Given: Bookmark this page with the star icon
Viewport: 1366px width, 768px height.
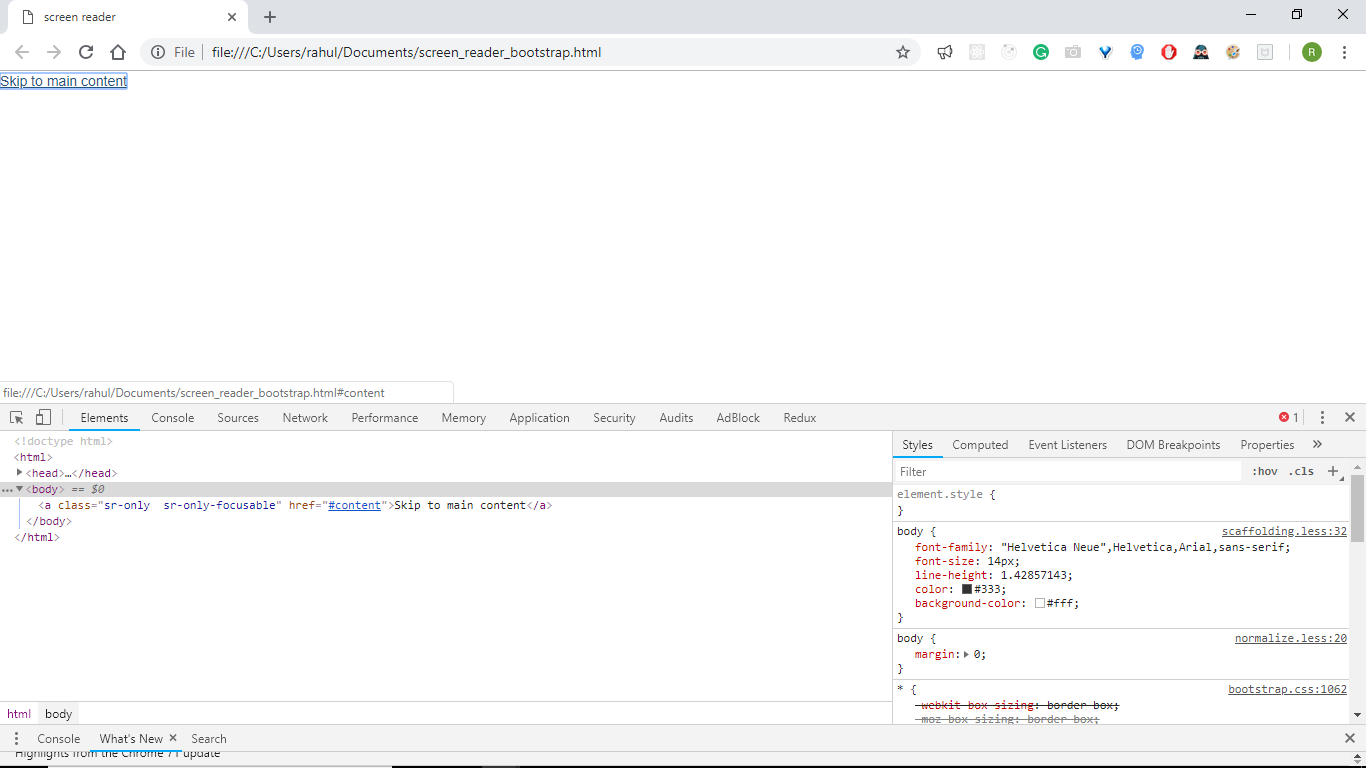Looking at the screenshot, I should 903,52.
